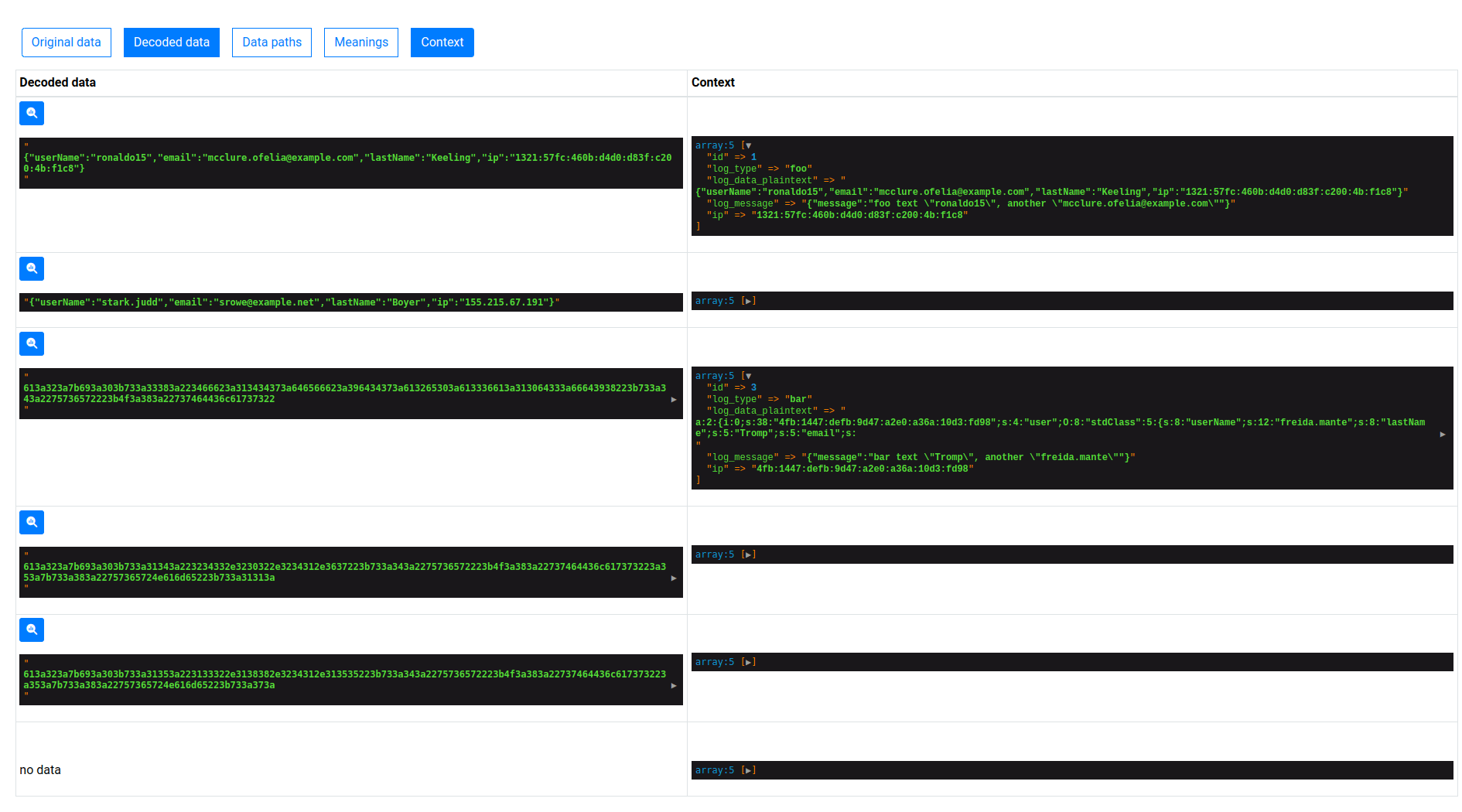
Task: Click the 'no data' cell text
Action: tap(40, 770)
